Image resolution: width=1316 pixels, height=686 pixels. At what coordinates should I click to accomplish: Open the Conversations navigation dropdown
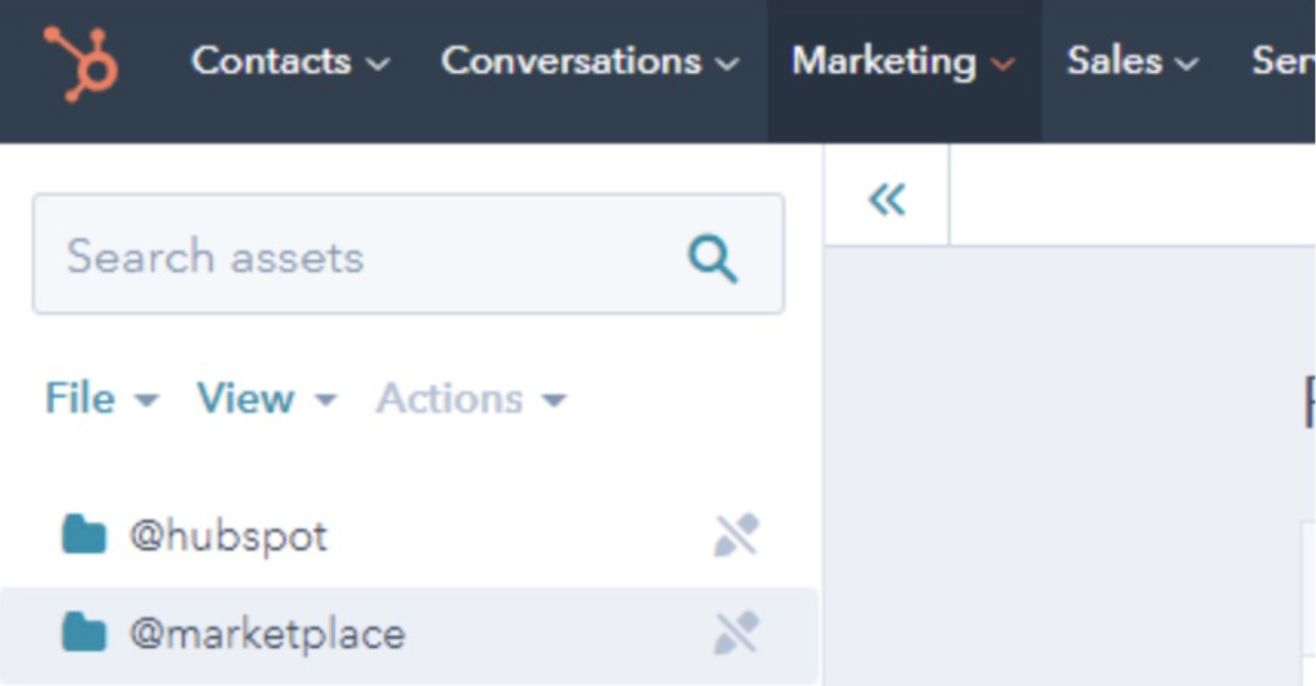click(x=590, y=62)
